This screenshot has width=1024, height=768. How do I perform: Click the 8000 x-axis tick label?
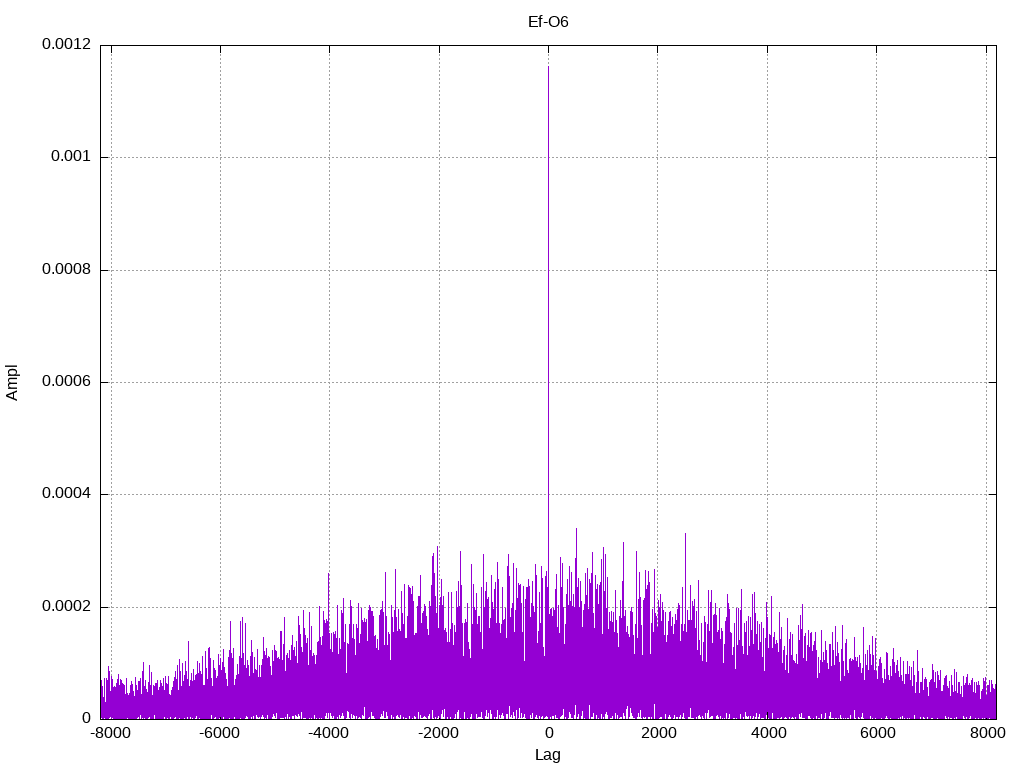(x=987, y=733)
